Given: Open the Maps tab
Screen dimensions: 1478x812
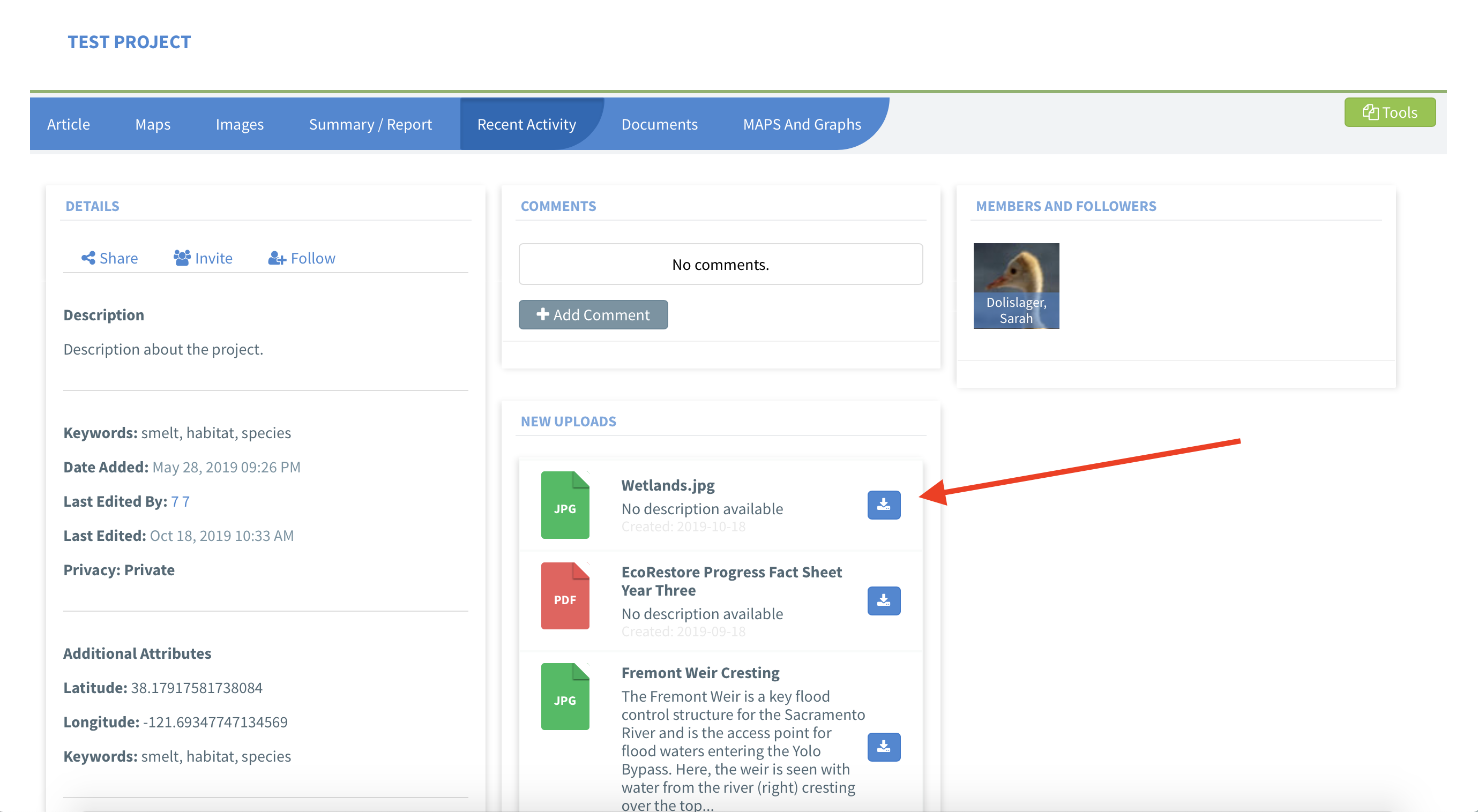Looking at the screenshot, I should tap(153, 124).
